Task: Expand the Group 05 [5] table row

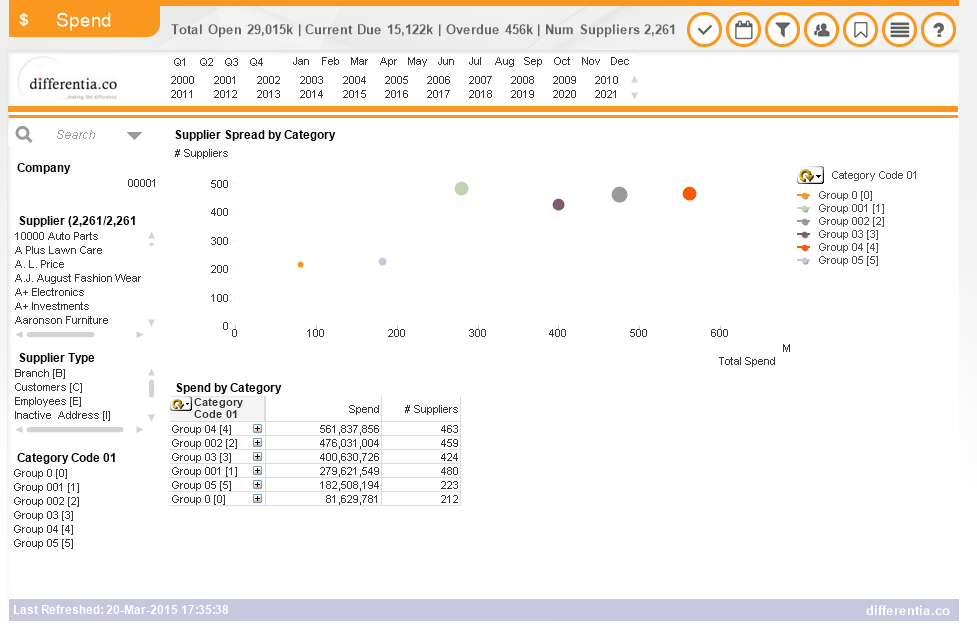Action: (257, 485)
